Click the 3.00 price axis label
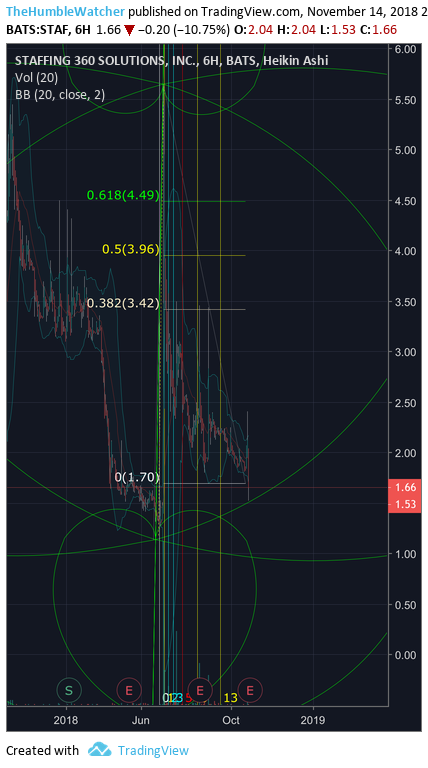The height and width of the screenshot is (768, 428). coord(405,352)
